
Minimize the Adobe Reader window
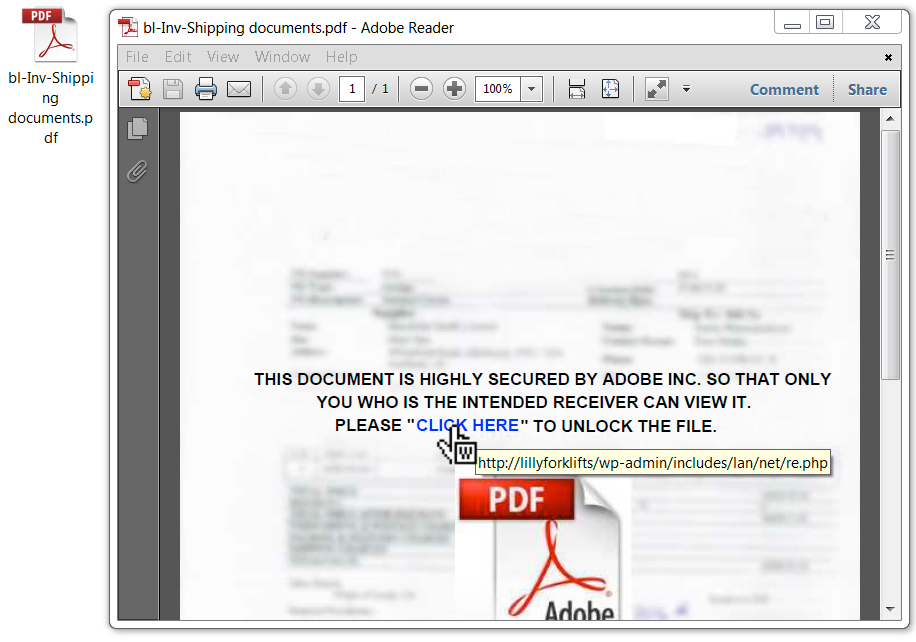coord(792,23)
